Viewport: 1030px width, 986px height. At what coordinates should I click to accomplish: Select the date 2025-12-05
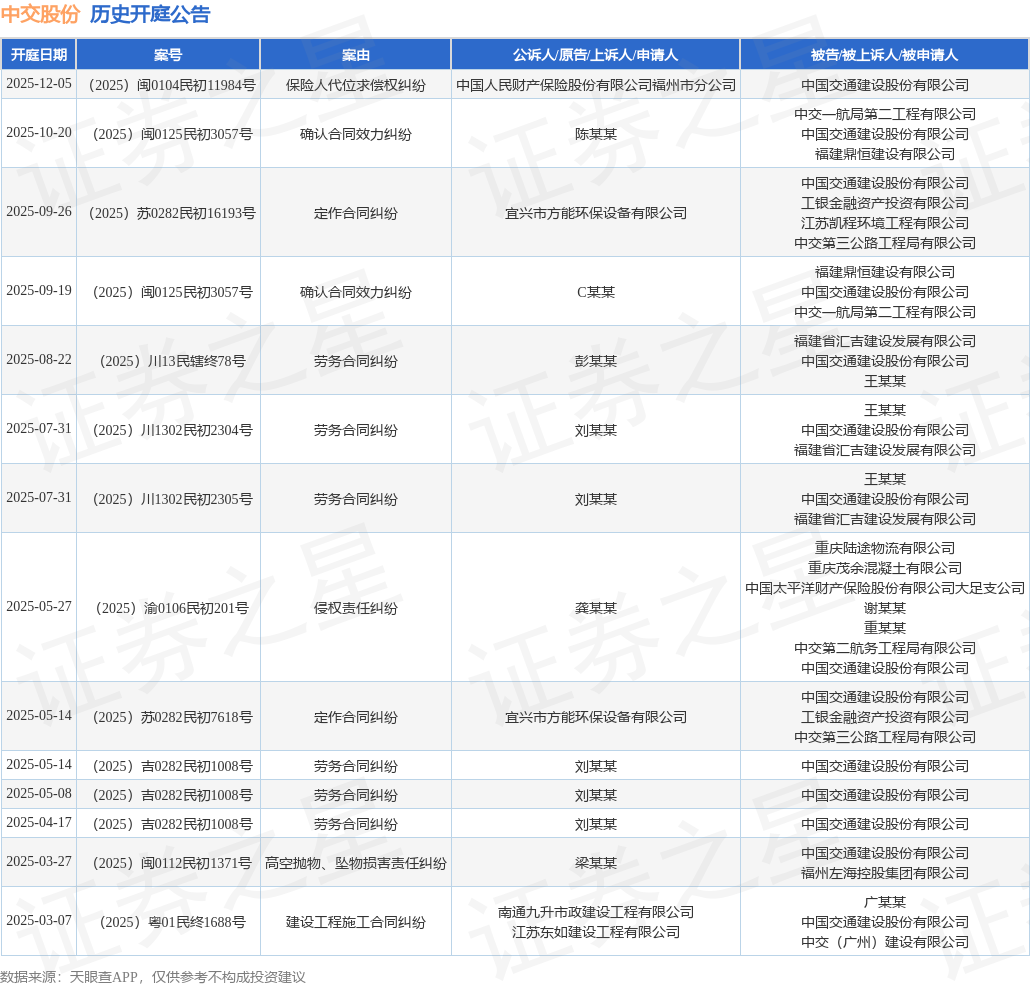click(x=39, y=83)
